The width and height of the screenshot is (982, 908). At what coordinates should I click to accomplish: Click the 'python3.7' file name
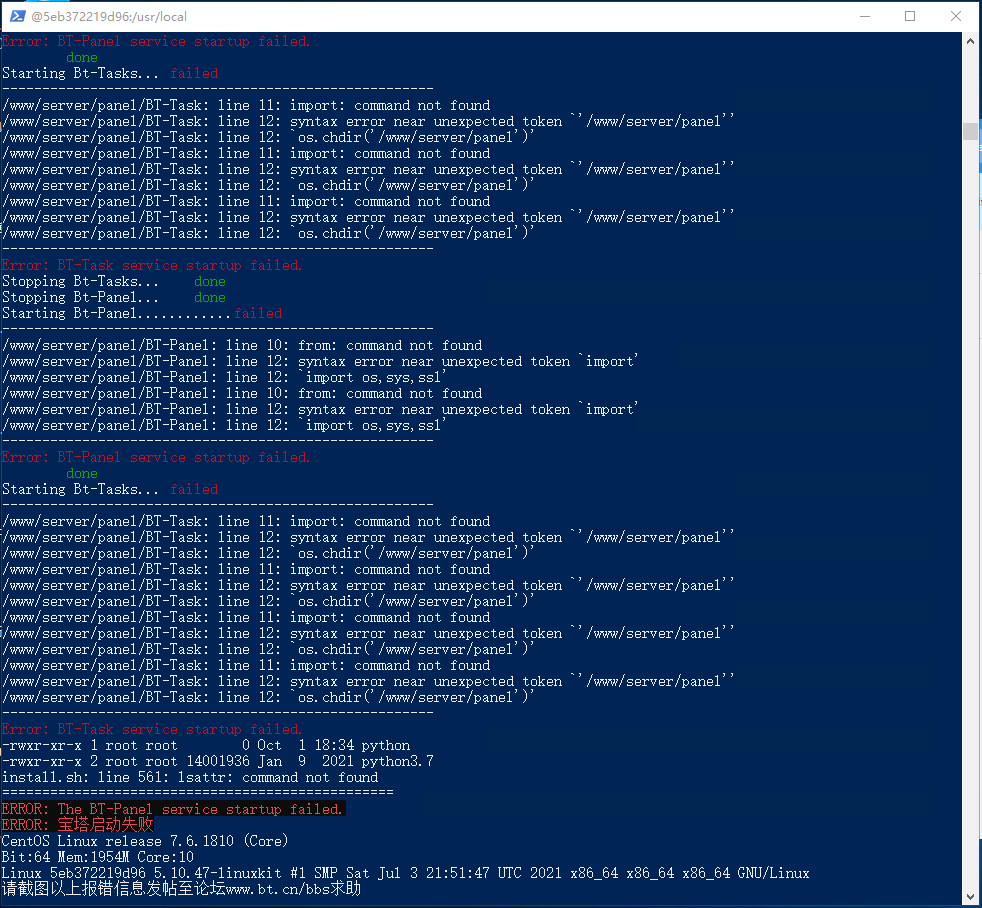pos(397,761)
